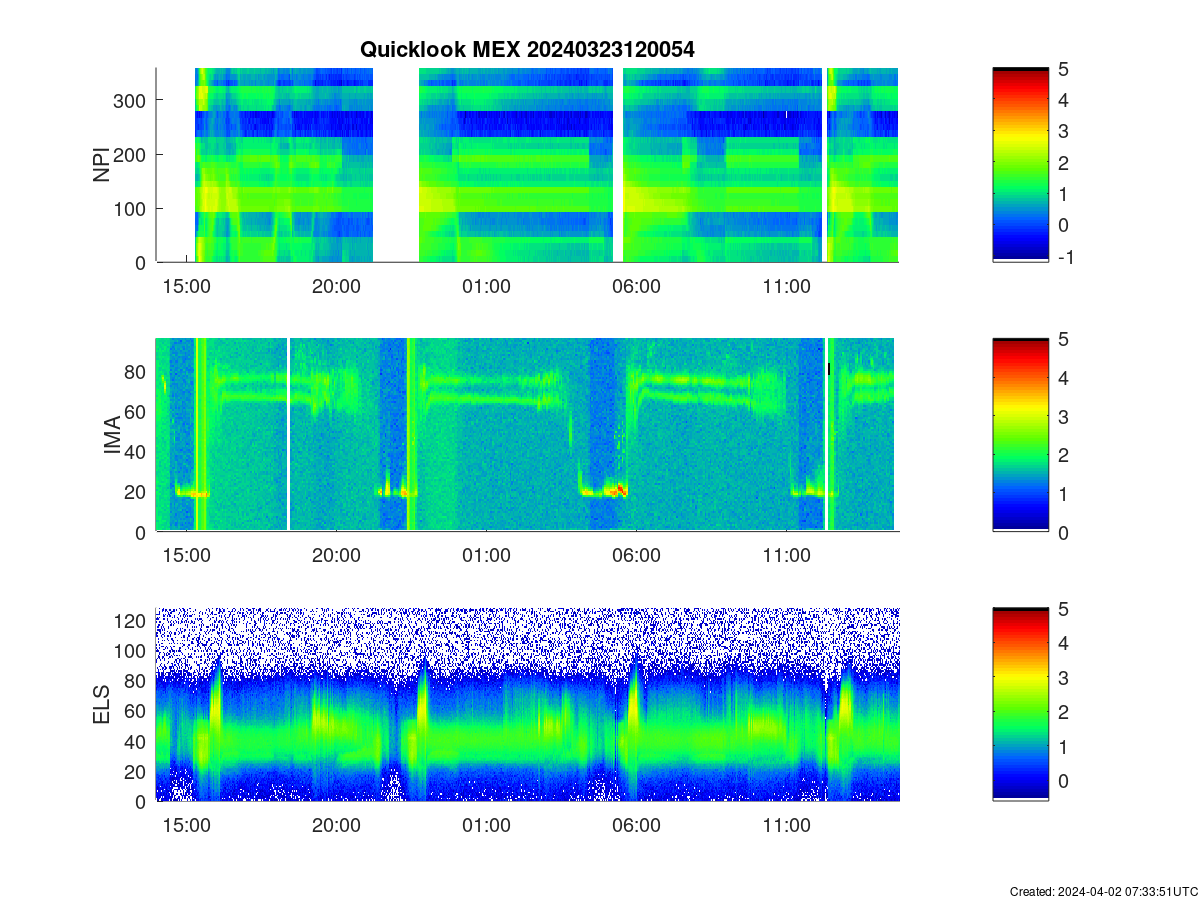Click the 5 label on the NPI colorbar
The image size is (1200, 900).
[1064, 69]
